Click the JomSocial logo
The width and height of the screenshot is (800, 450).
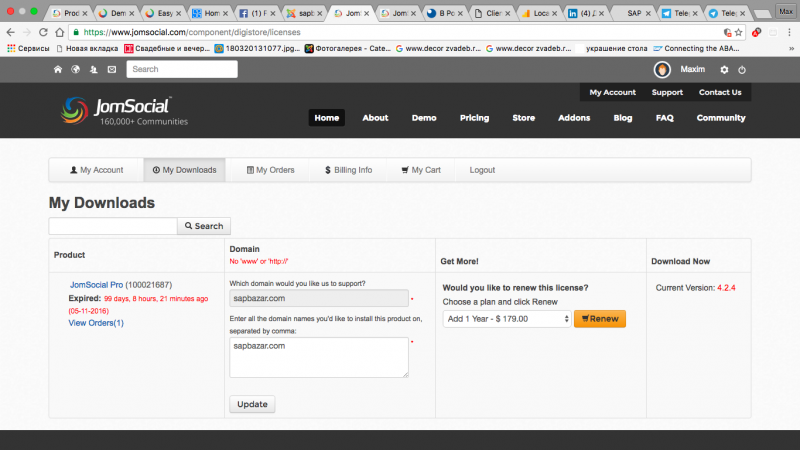tap(124, 111)
